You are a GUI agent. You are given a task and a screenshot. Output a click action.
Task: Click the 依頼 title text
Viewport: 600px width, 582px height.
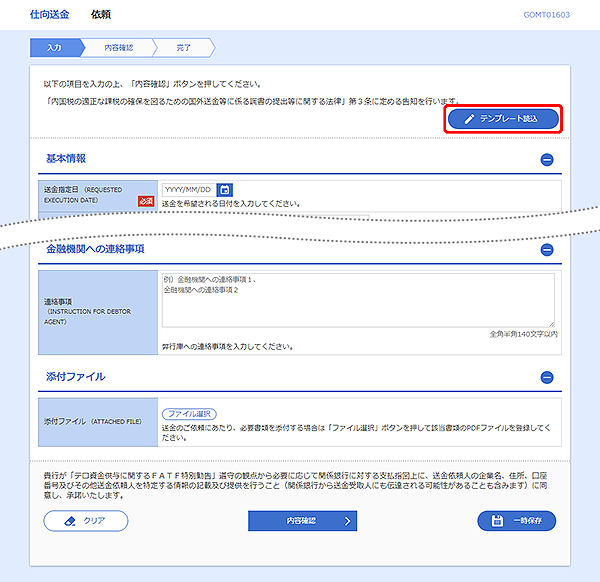pos(101,15)
